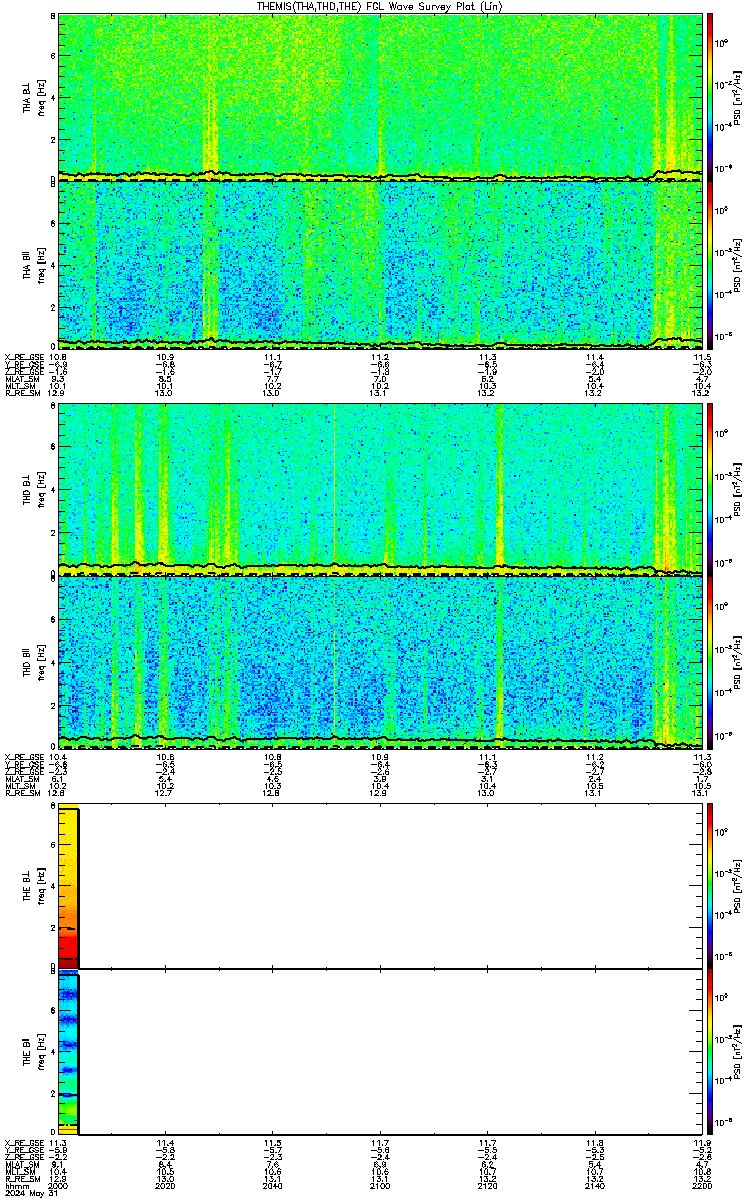Click the 2200 time label on bottom axis
750x1200 pixels.
[x=700, y=1185]
